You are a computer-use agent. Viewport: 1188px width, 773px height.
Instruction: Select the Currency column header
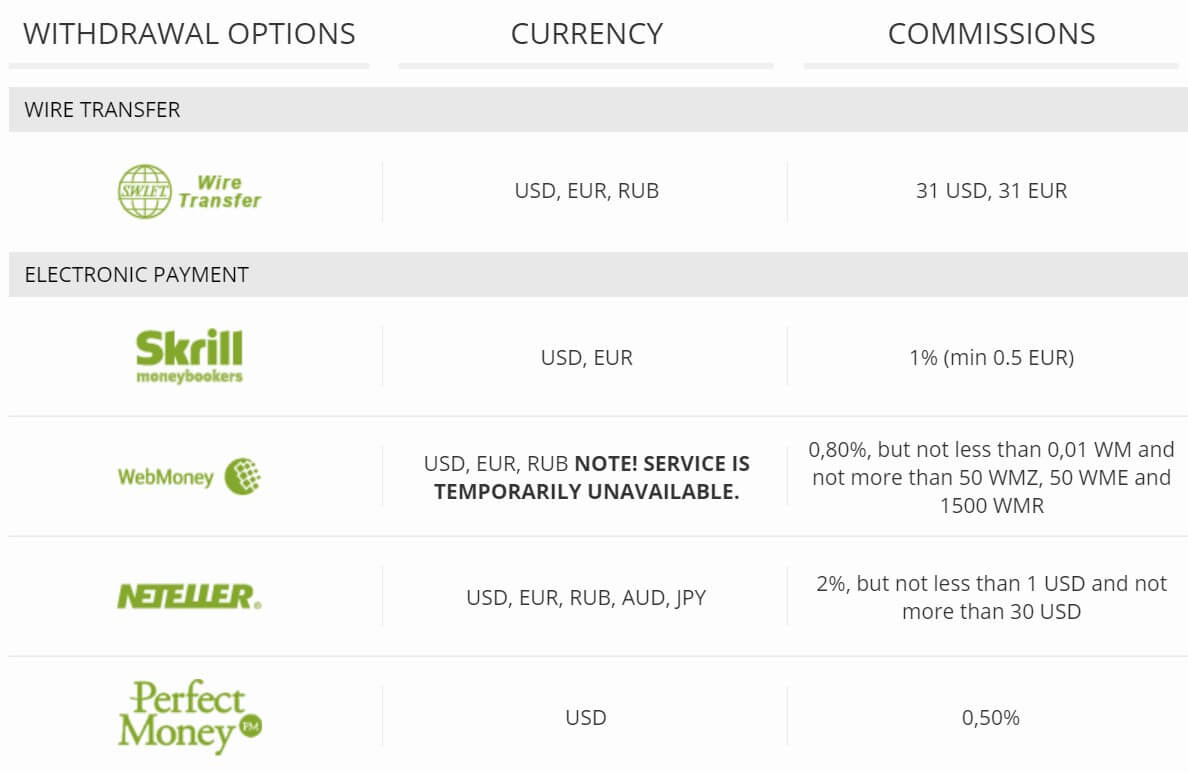(x=586, y=34)
